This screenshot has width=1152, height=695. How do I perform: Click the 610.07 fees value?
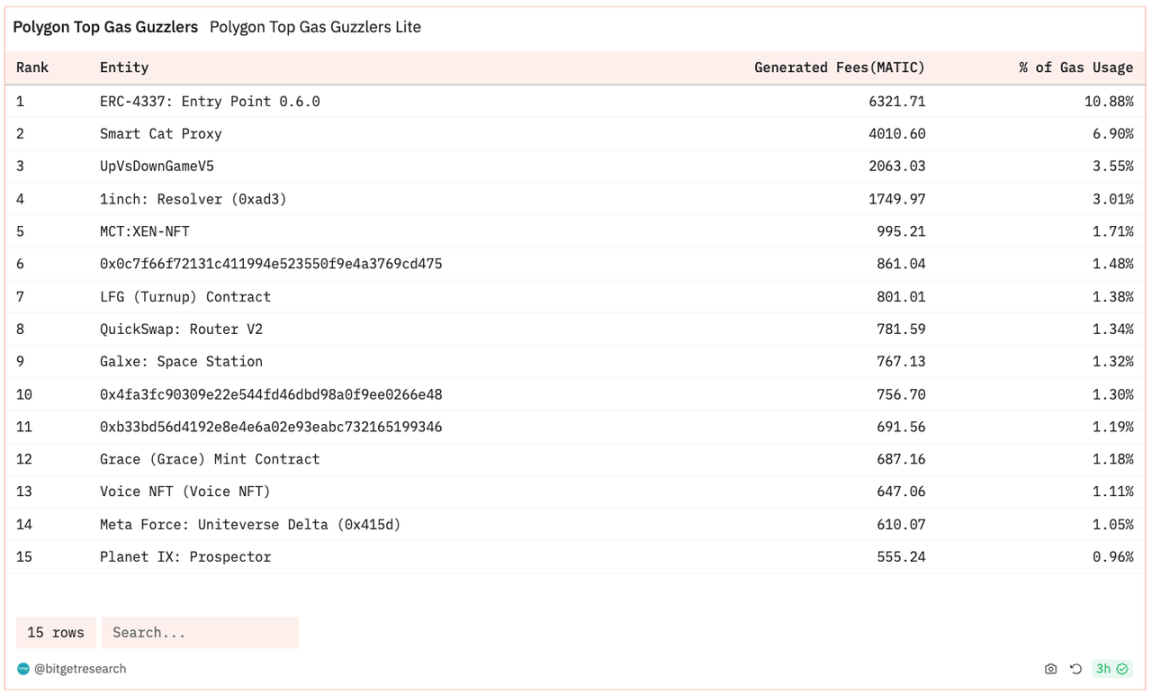click(901, 525)
